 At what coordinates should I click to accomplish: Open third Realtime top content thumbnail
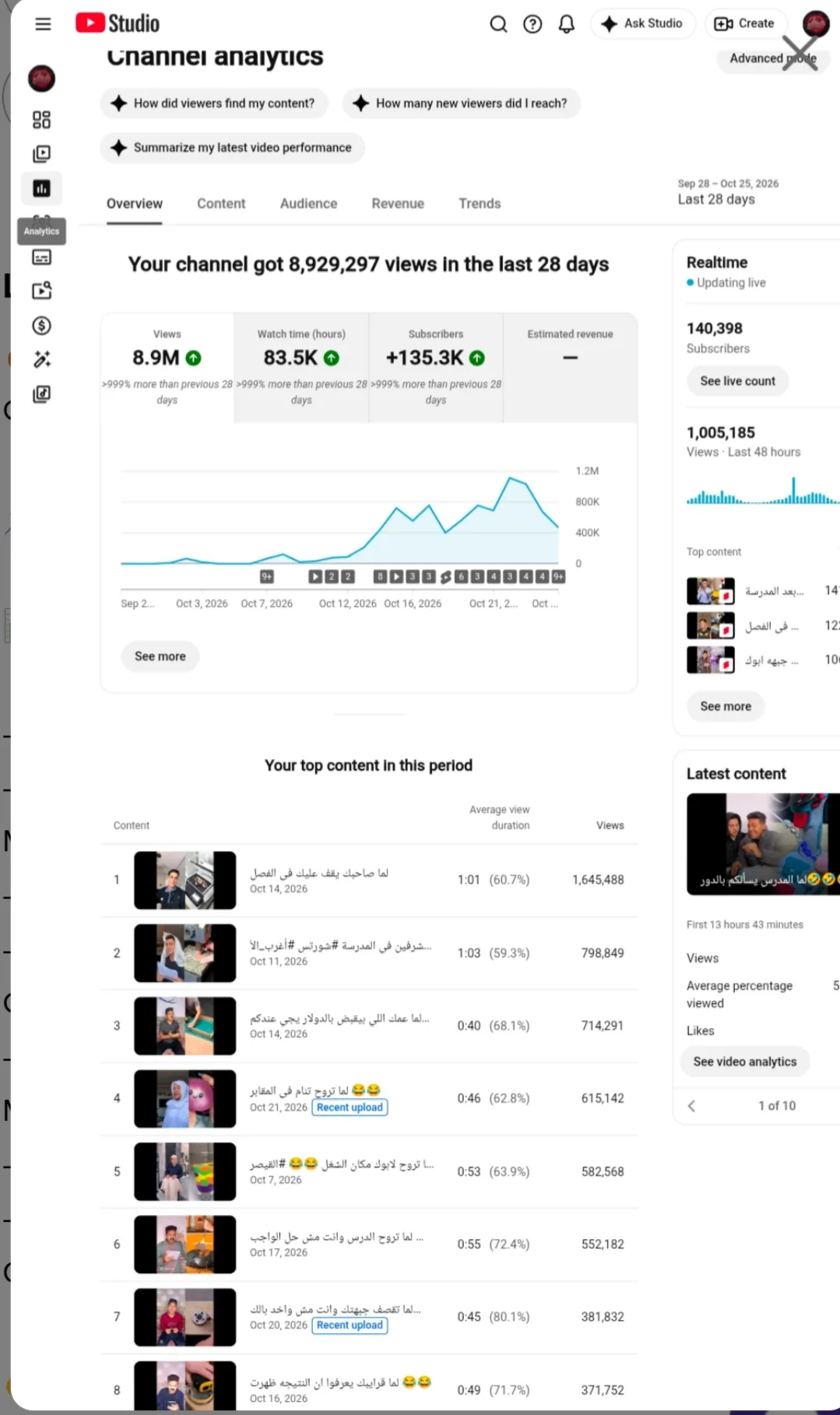pos(711,660)
